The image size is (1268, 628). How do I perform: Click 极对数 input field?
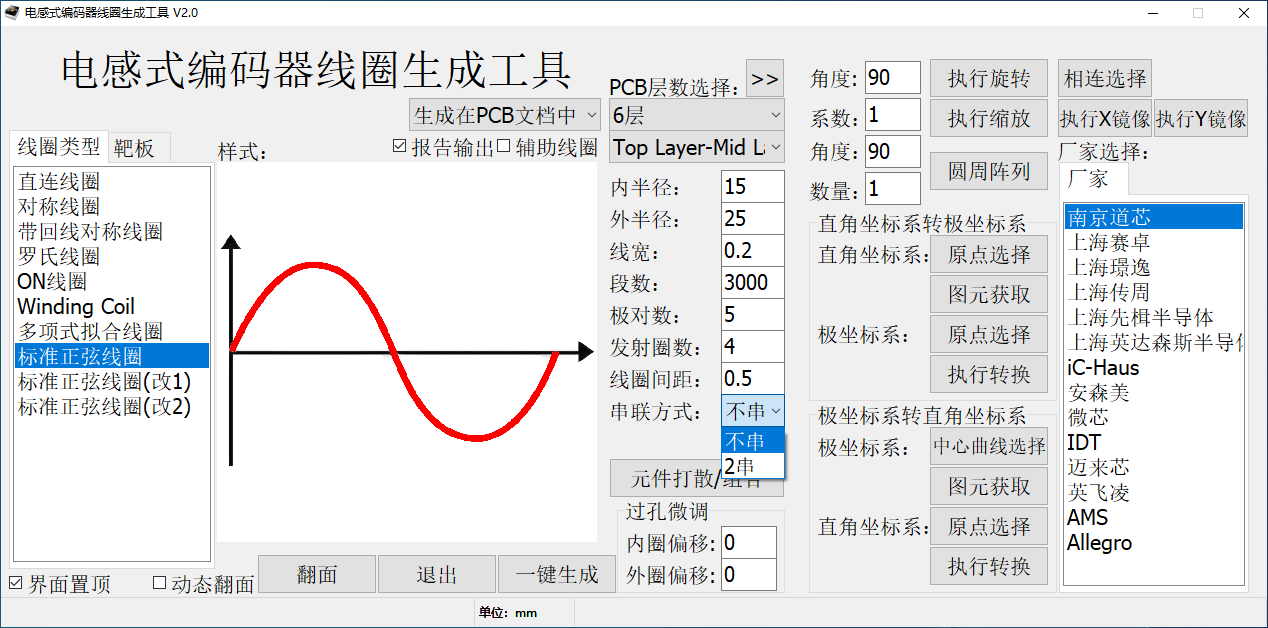753,315
